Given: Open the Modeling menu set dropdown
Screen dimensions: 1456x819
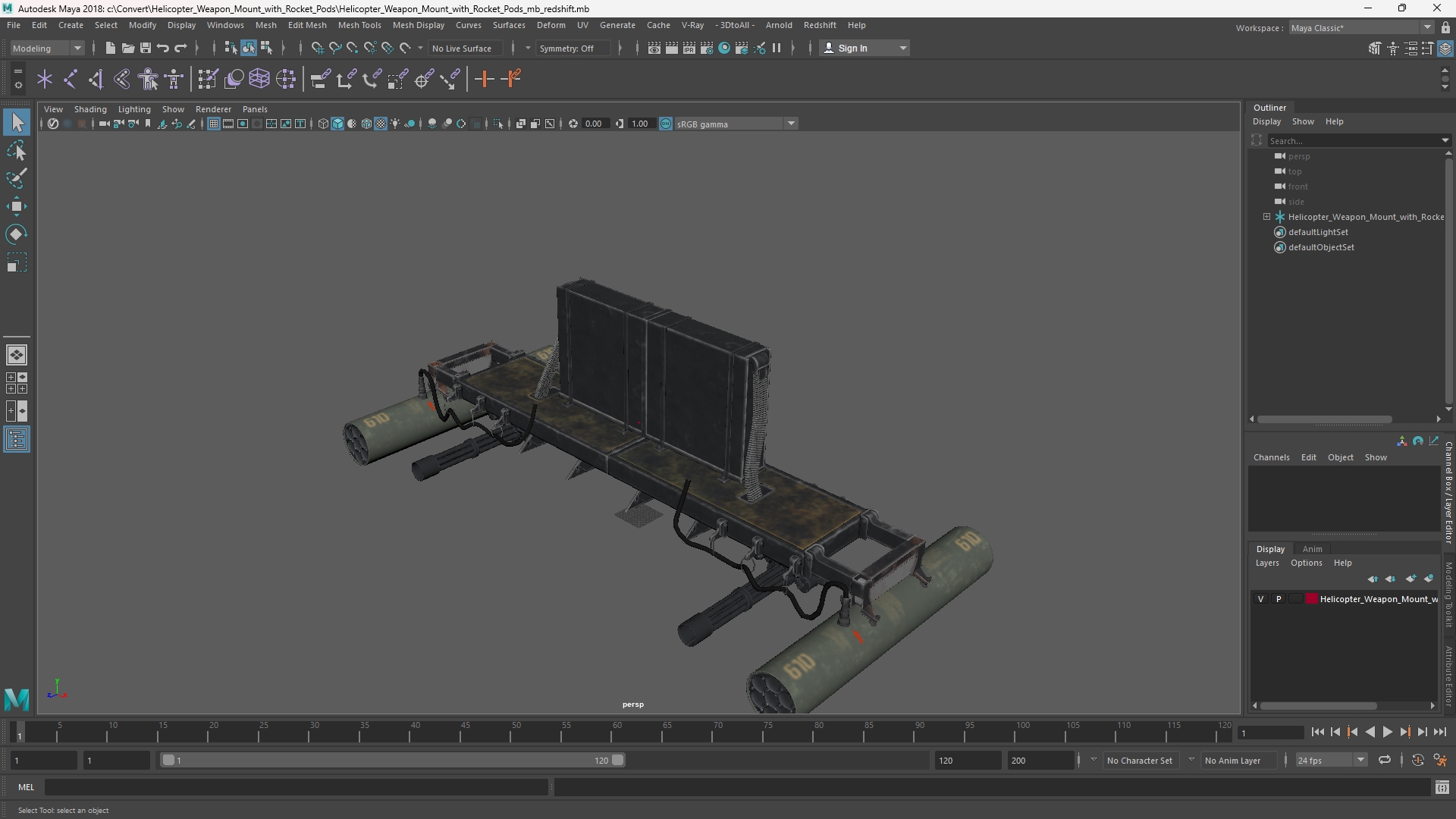Looking at the screenshot, I should coord(47,48).
